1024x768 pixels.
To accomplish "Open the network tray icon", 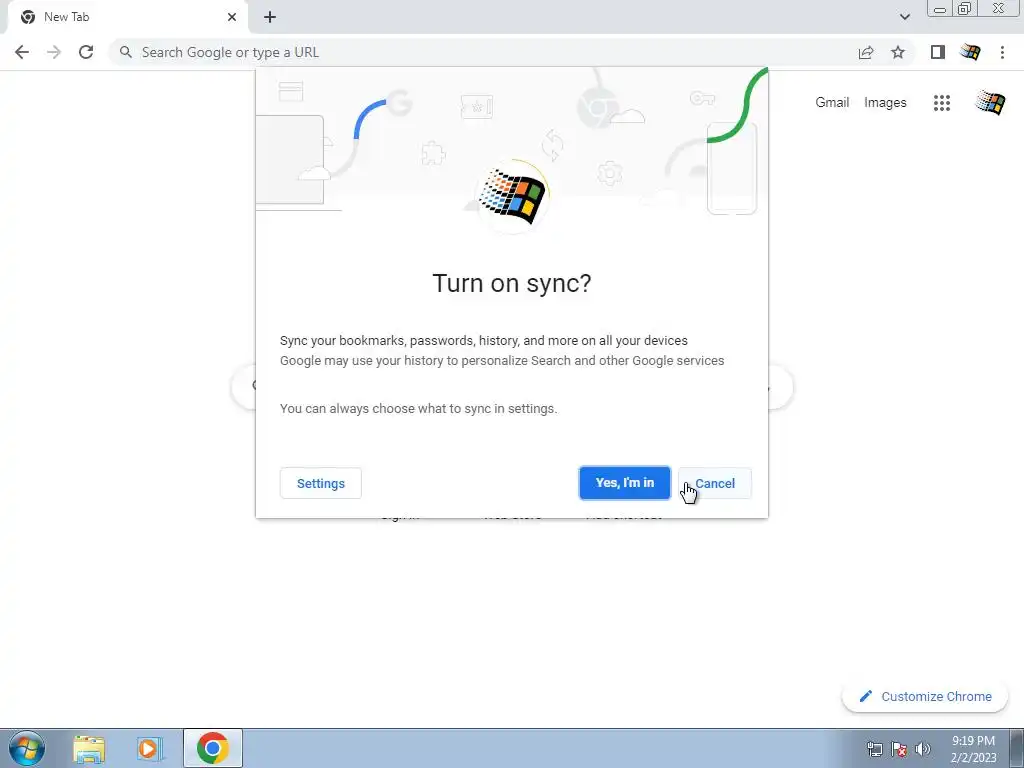I will click(874, 749).
